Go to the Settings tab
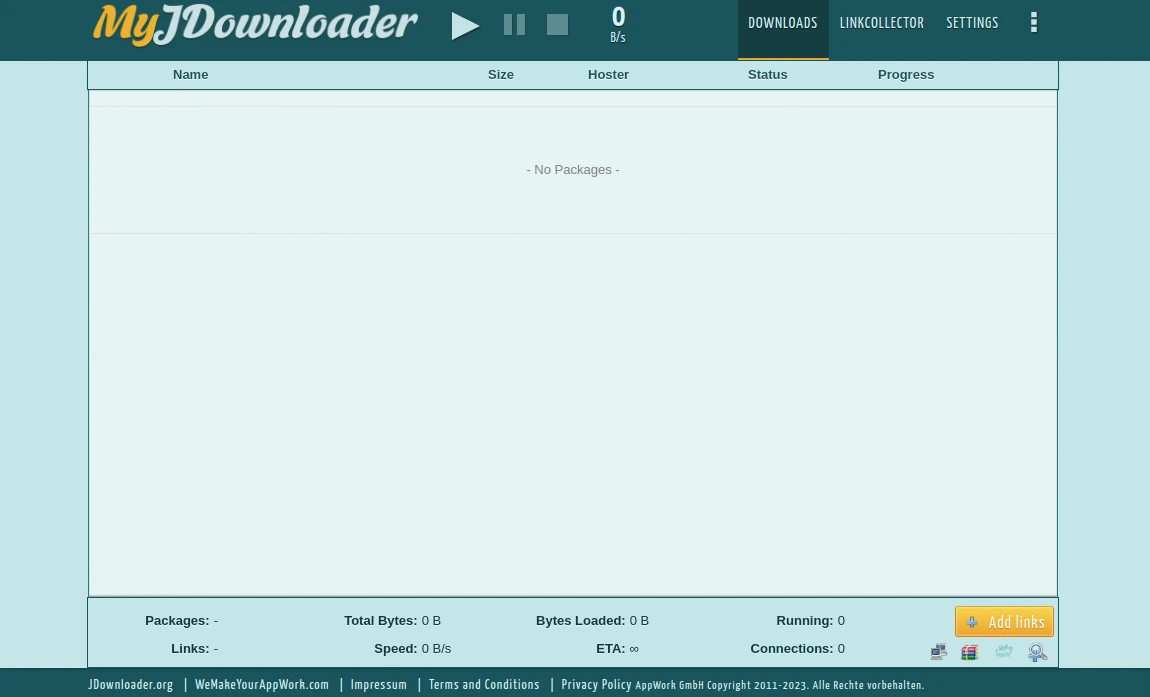 (x=972, y=23)
